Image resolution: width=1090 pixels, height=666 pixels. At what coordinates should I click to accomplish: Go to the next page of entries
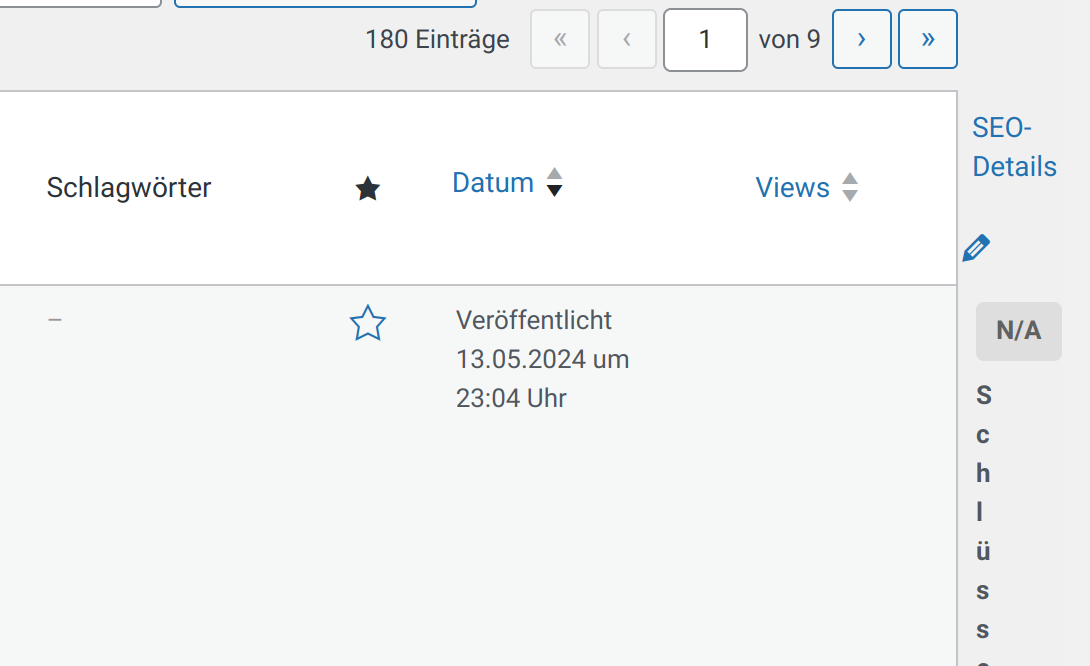tap(861, 39)
